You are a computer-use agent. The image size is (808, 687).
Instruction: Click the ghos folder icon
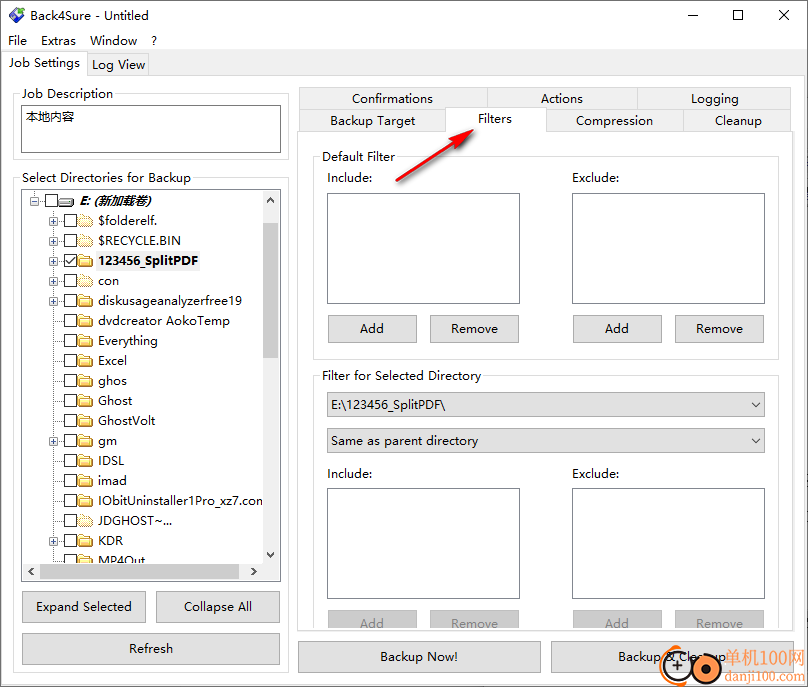point(86,381)
